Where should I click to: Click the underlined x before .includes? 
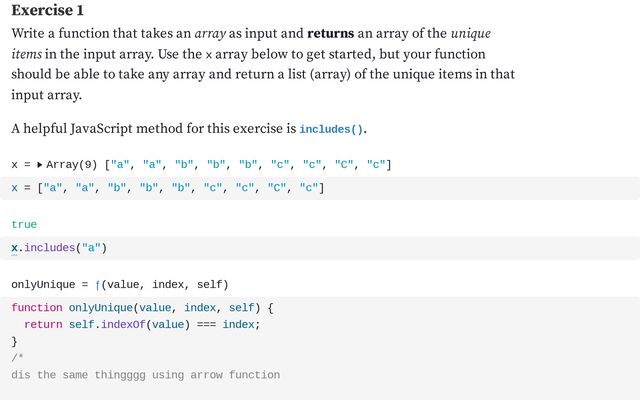[15, 247]
